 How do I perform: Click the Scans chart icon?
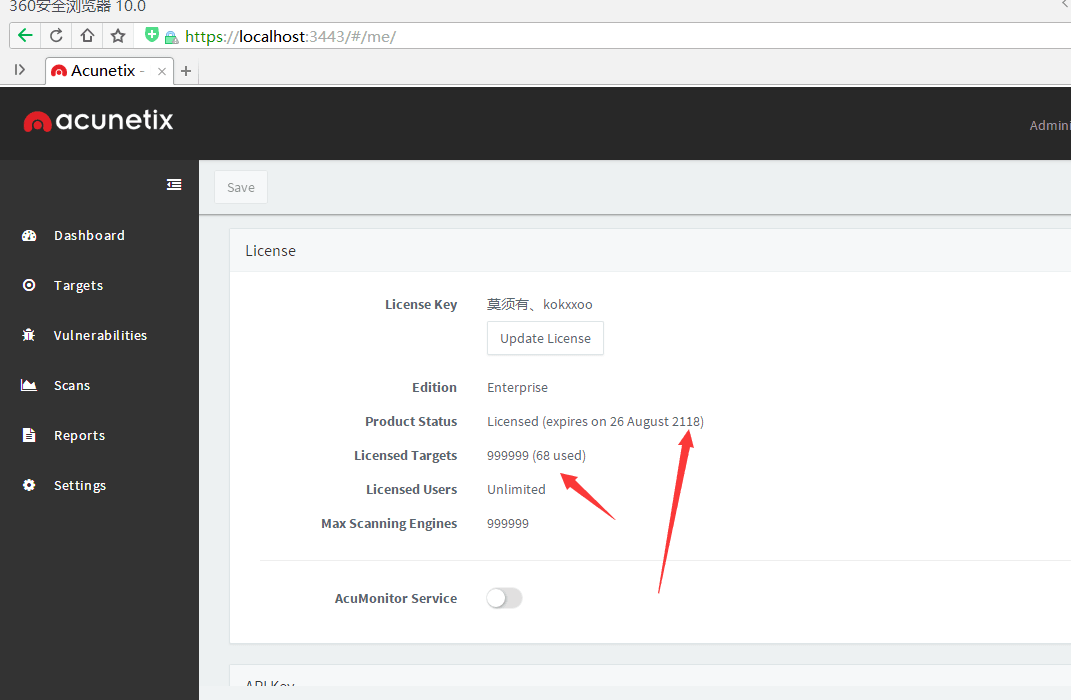point(29,385)
